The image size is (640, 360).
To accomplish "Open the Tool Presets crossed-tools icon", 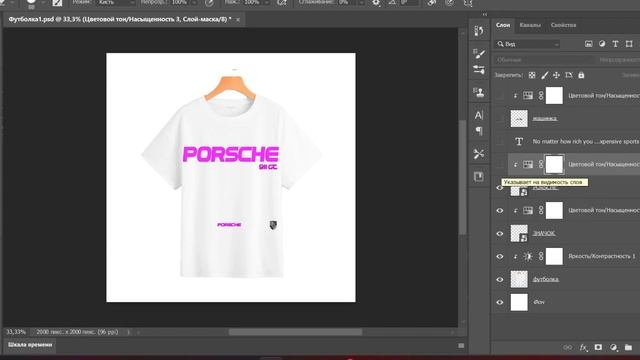I will point(479,154).
